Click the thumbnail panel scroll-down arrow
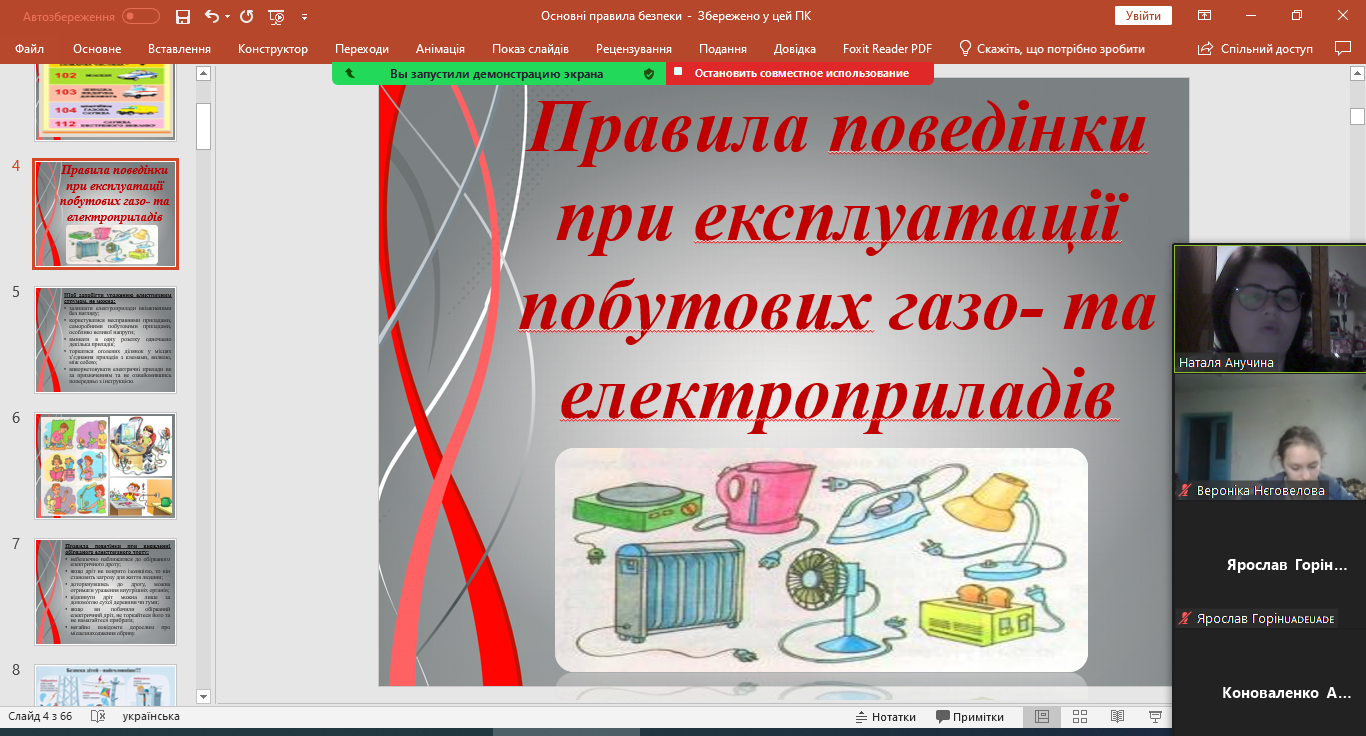 pyautogui.click(x=203, y=696)
